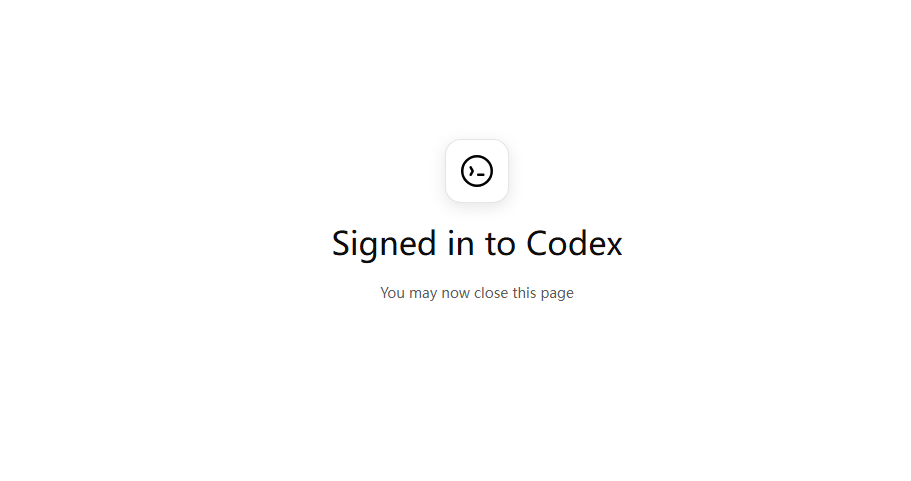Viewport: 911px width, 481px height.
Task: Click the underscore cursor inside the Codex logo
Action: click(481, 174)
